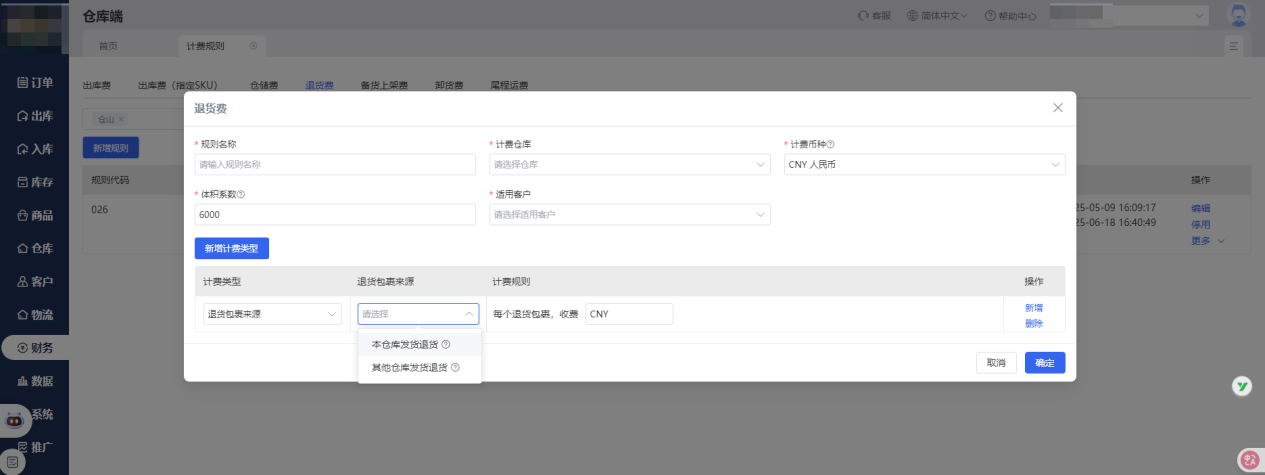This screenshot has height=475, width=1265.
Task: Click help icon beside 计费币种 label
Action: [x=831, y=145]
